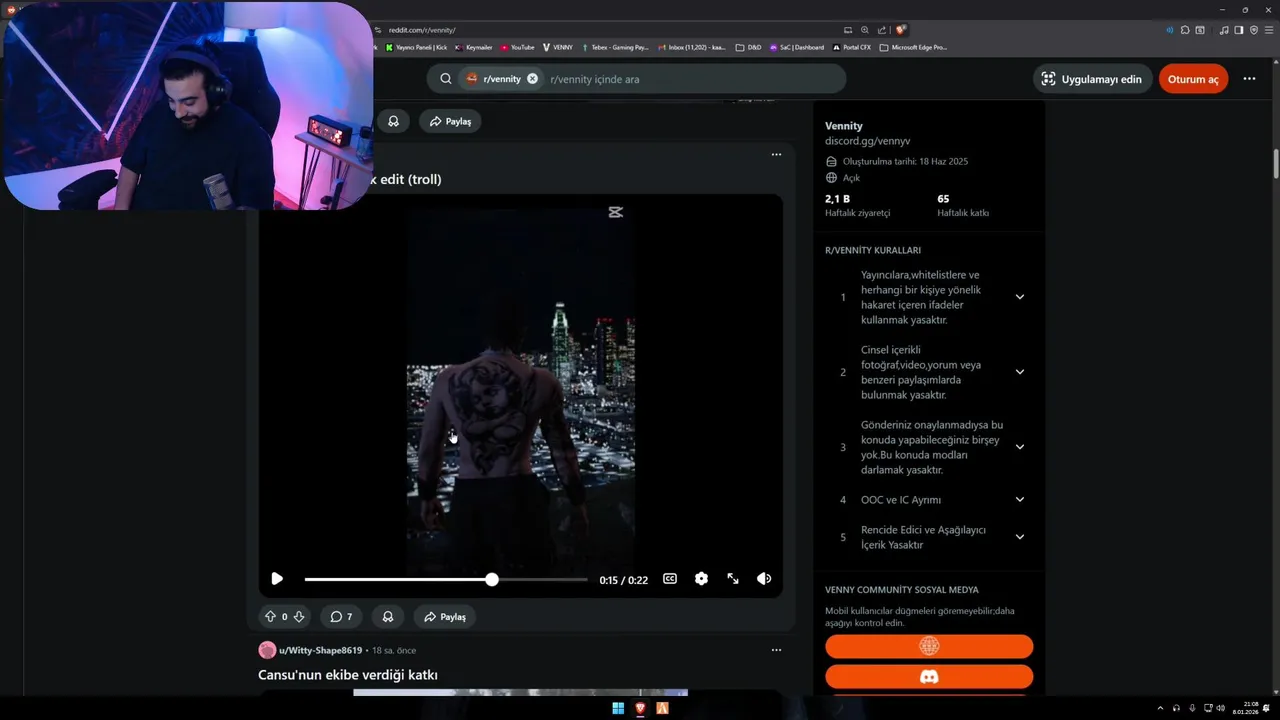Remove the r/vennity search filter chip
This screenshot has width=1280, height=720.
coord(532,78)
